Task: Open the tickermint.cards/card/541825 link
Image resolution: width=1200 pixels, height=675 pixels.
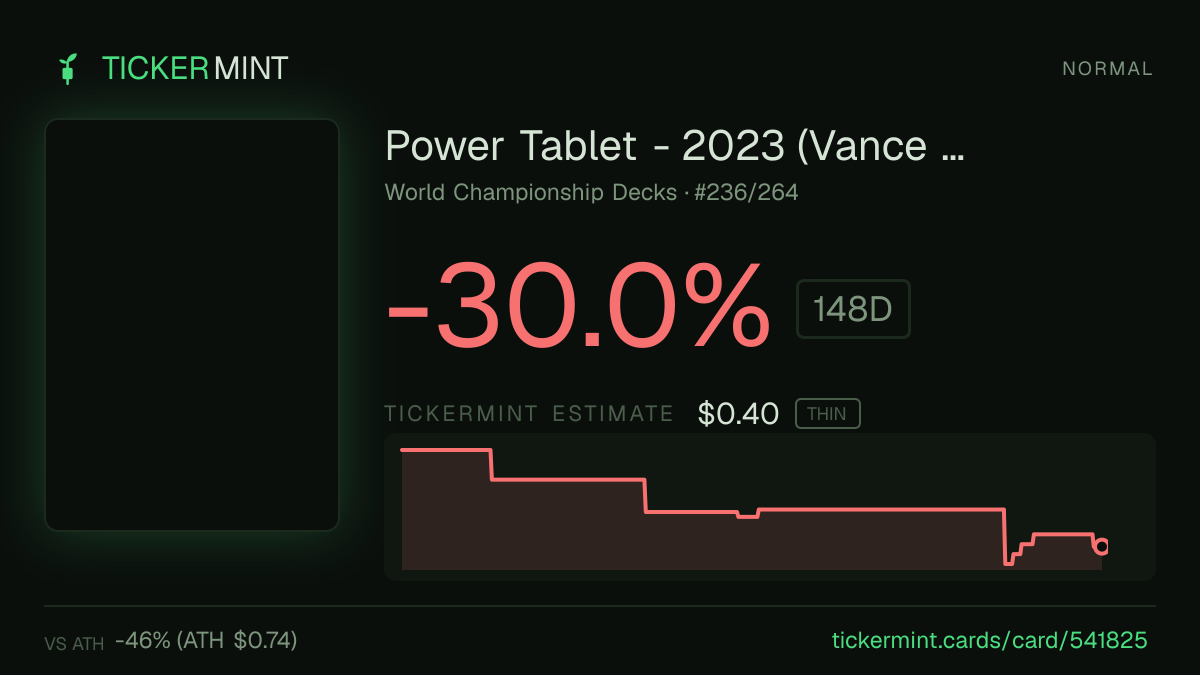Action: (x=989, y=641)
